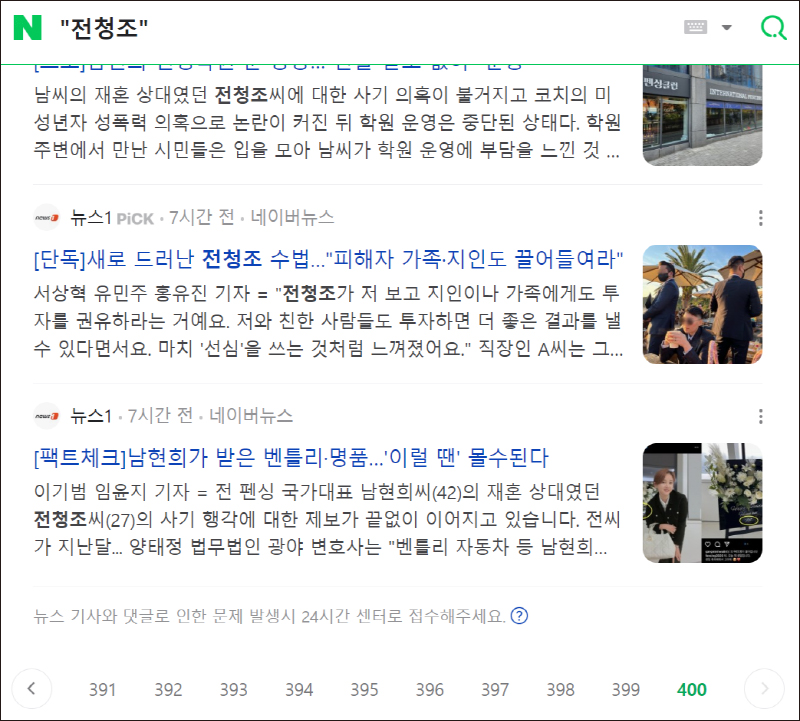This screenshot has width=800, height=721.
Task: Open headline "[팩트체크]남현희가 받은 벤틀리·명품"
Action: (291, 458)
